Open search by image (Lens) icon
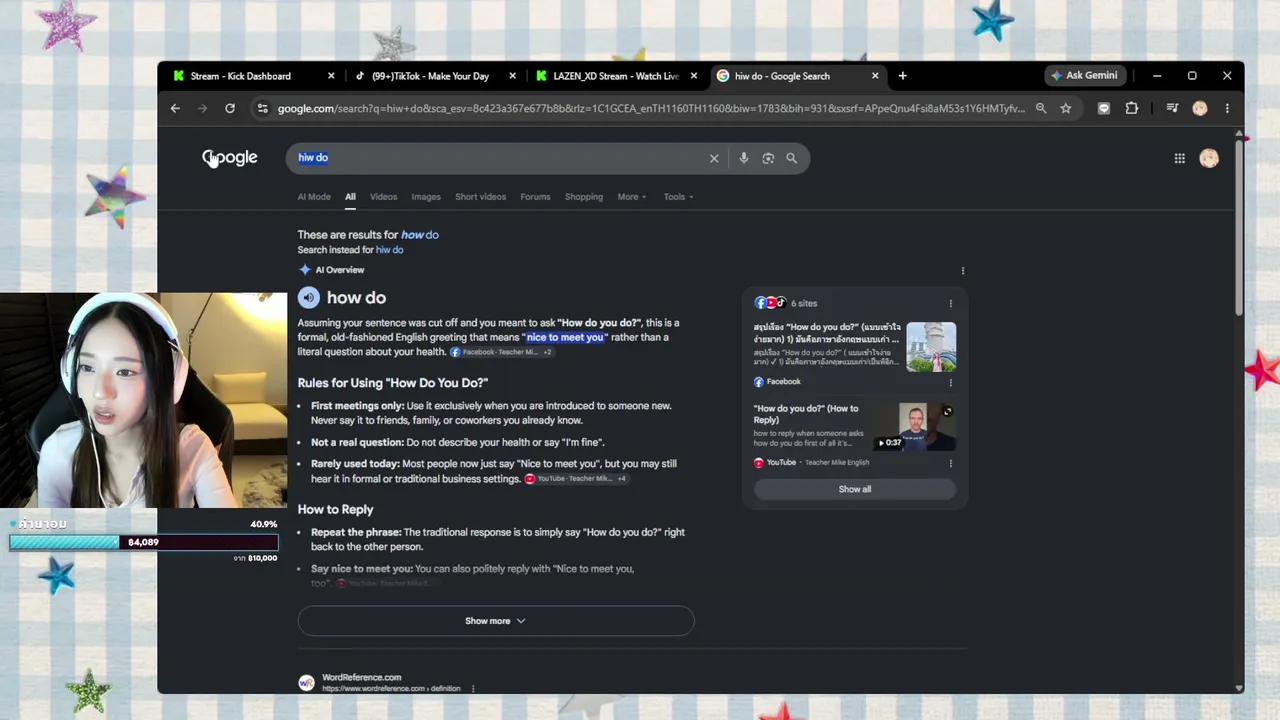The height and width of the screenshot is (720, 1280). [x=768, y=158]
